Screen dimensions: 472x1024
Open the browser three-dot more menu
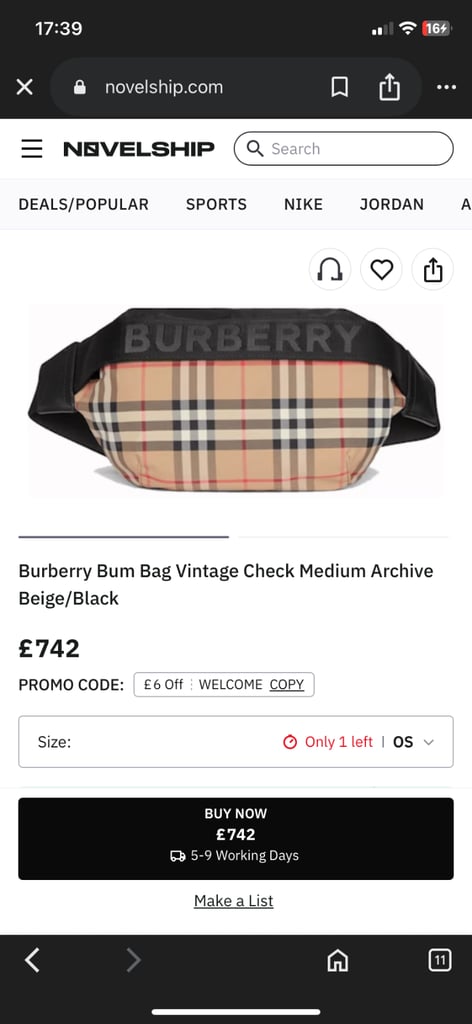[447, 87]
